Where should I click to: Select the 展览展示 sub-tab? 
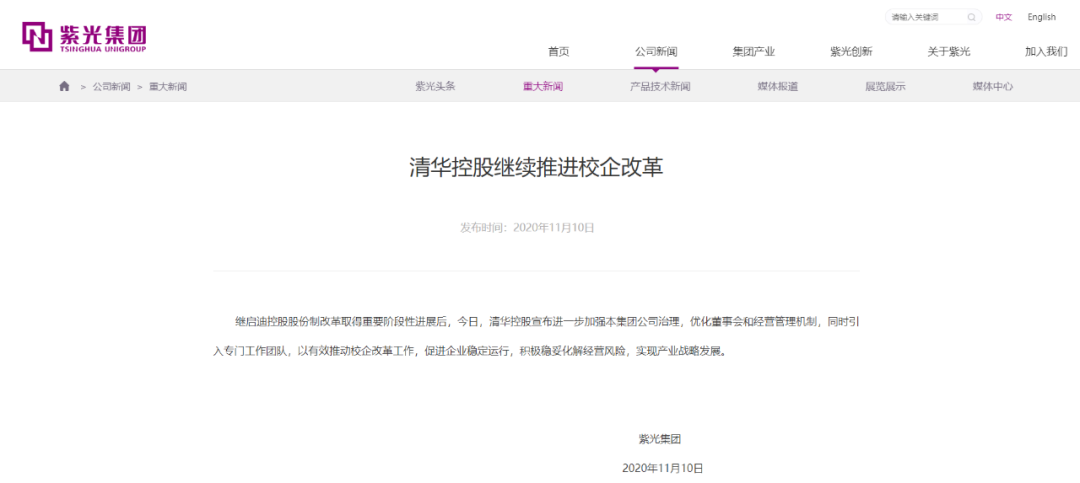click(885, 87)
